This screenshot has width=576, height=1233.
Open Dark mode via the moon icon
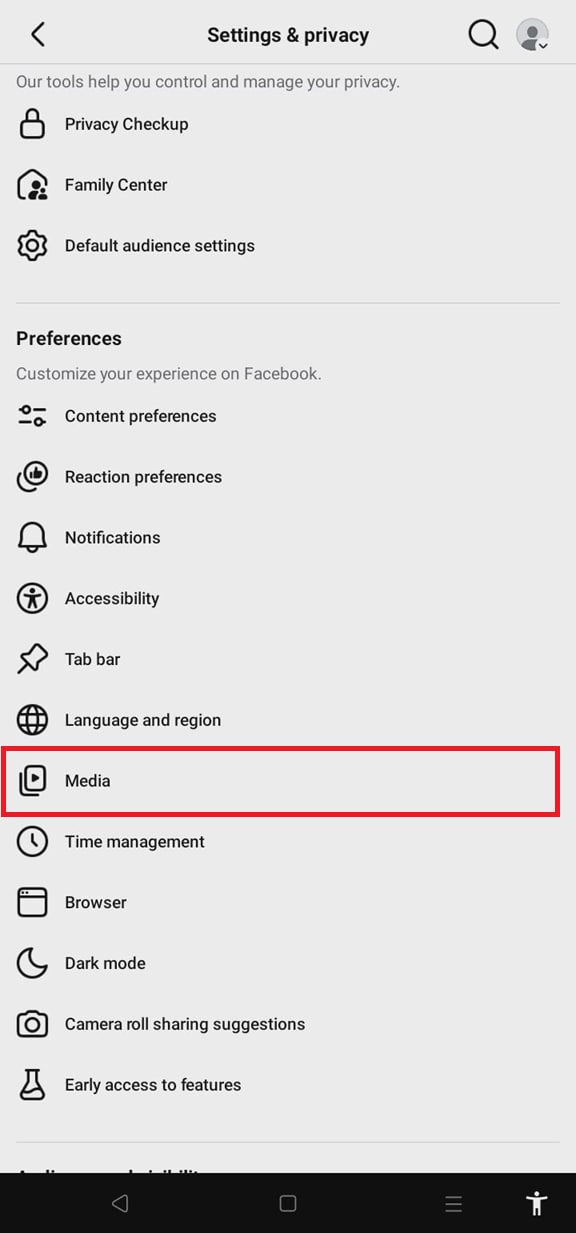pyautogui.click(x=33, y=962)
